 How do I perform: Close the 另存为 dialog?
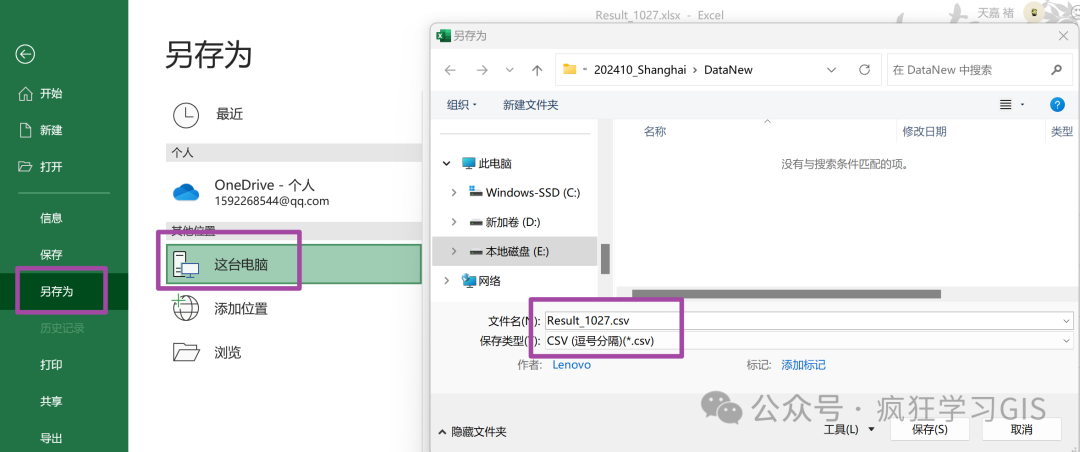tap(1063, 36)
